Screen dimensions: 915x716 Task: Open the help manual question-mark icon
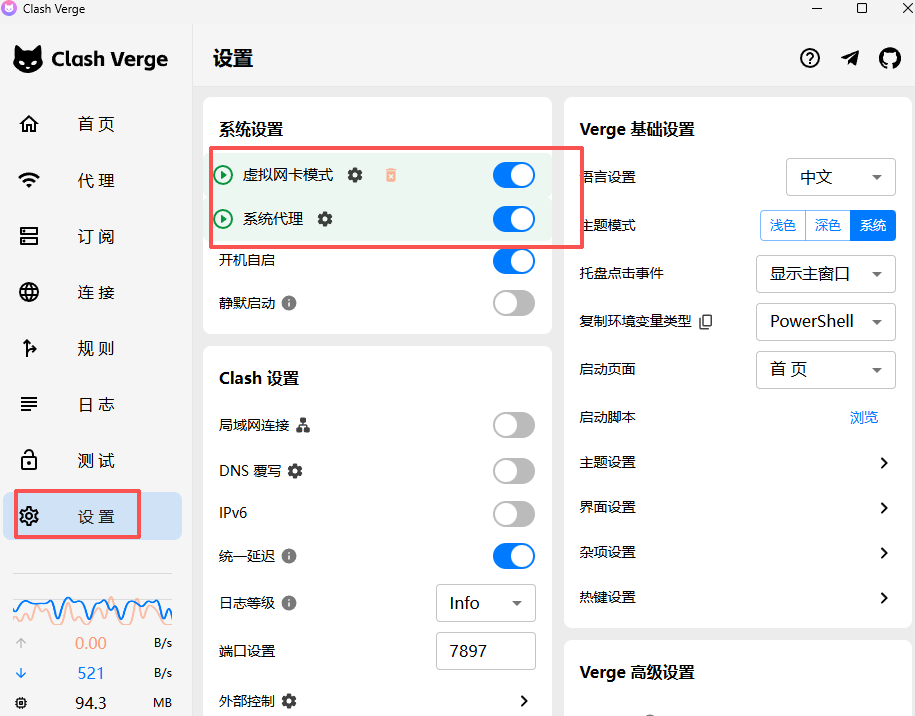(x=809, y=58)
